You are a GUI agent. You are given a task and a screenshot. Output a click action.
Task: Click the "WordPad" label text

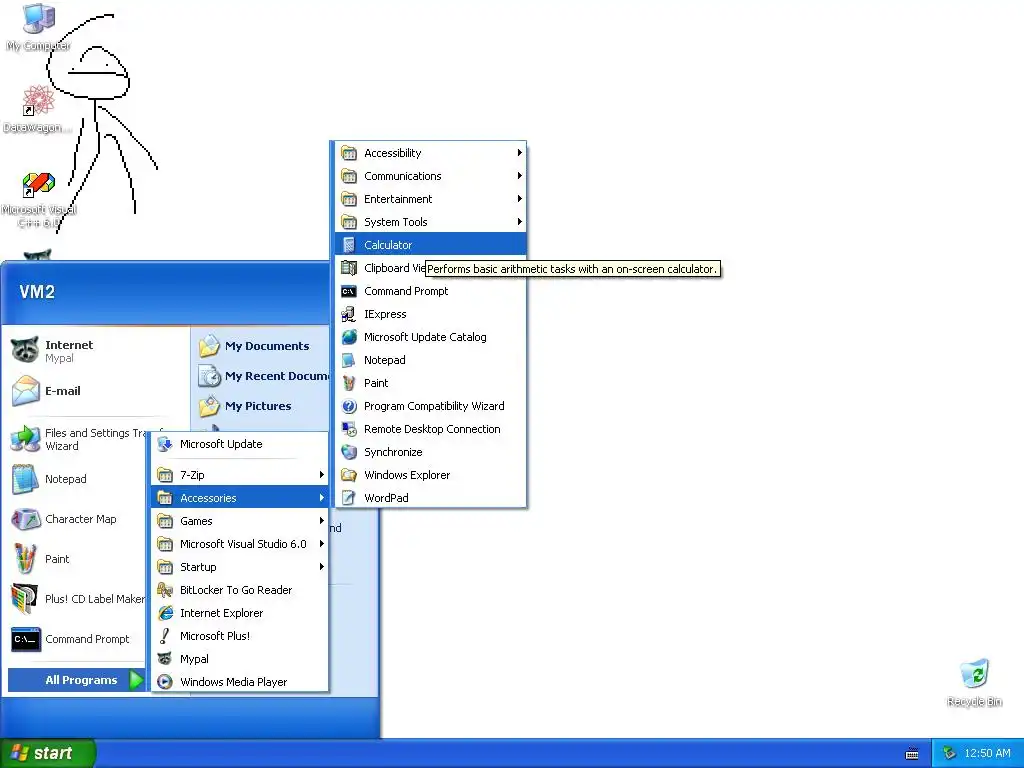pyautogui.click(x=386, y=498)
